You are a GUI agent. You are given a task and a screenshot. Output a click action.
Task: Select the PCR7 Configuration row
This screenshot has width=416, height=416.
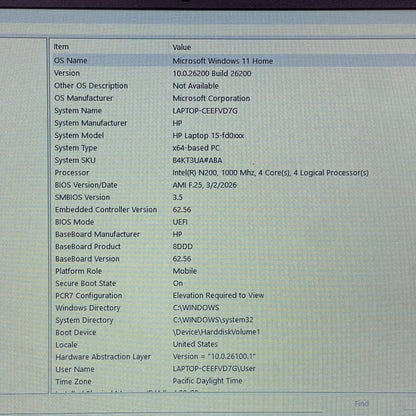click(233, 296)
